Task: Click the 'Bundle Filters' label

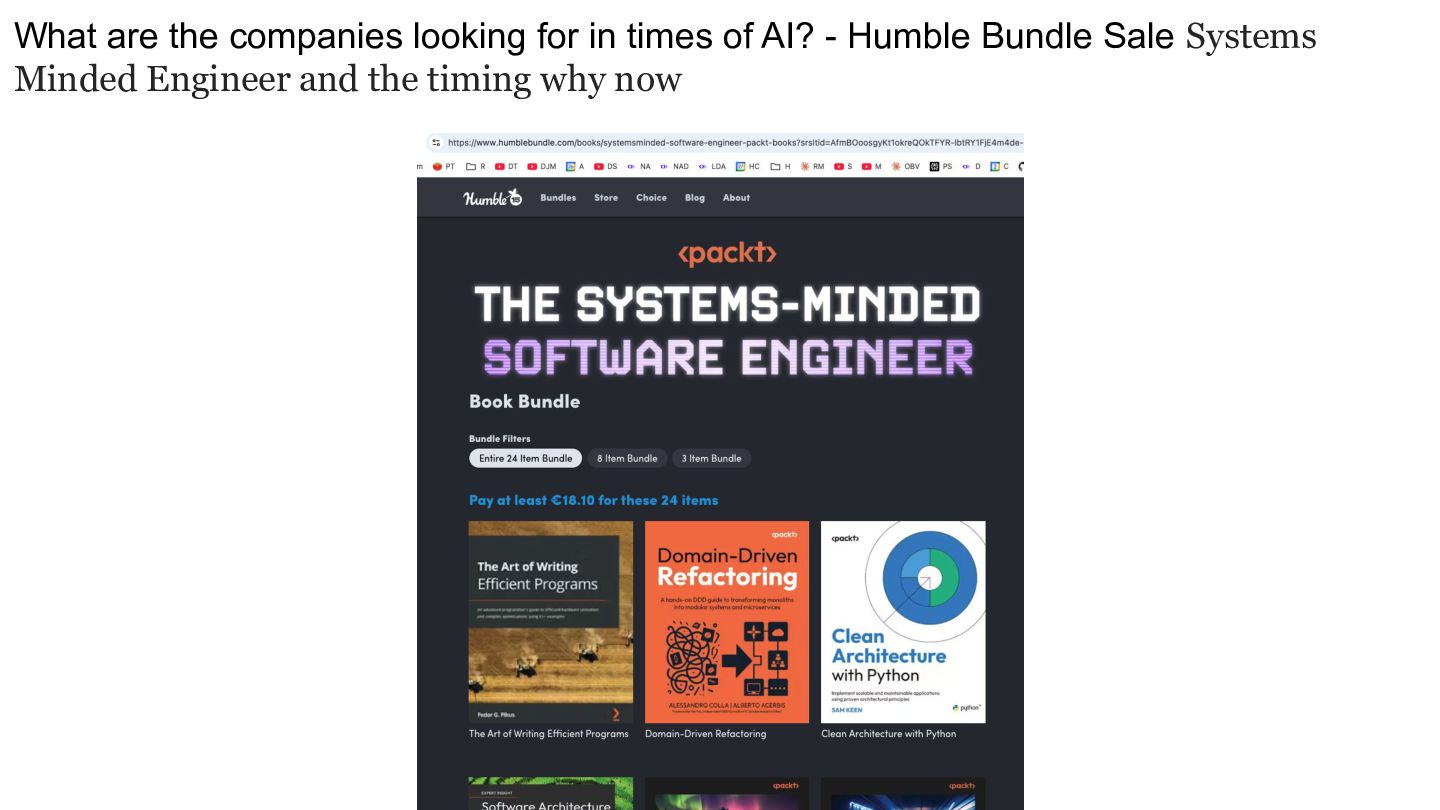Action: click(500, 439)
